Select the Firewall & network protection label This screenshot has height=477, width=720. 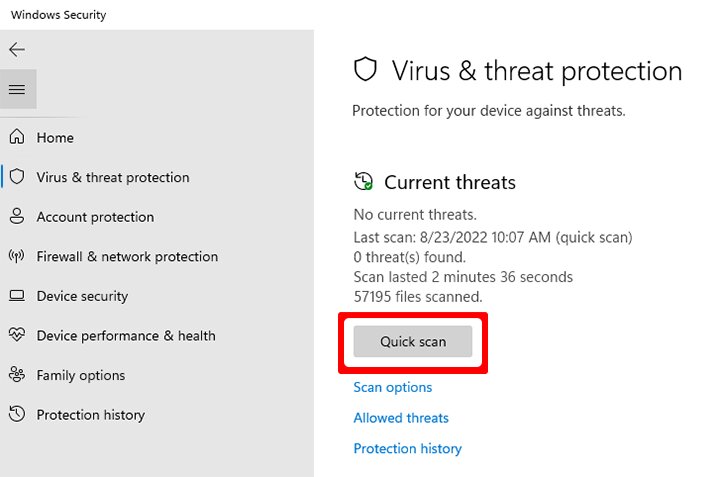pos(127,257)
